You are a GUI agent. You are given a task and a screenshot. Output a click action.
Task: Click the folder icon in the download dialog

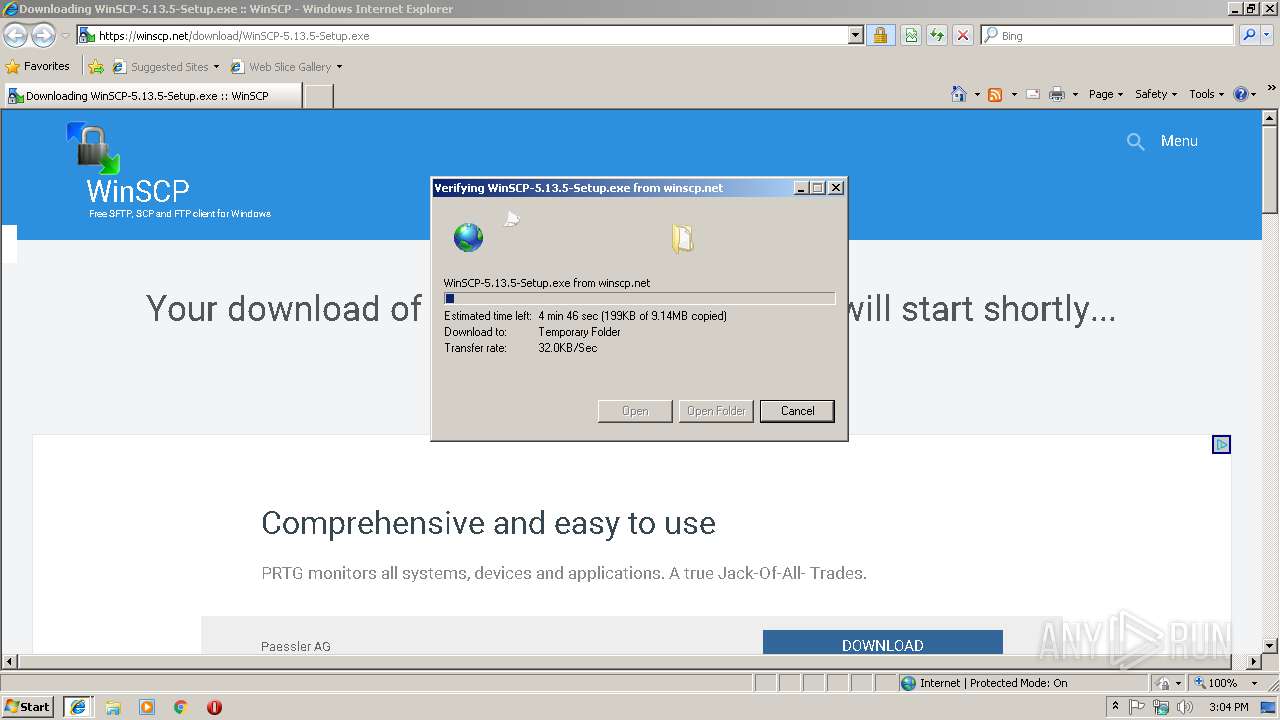coord(682,238)
